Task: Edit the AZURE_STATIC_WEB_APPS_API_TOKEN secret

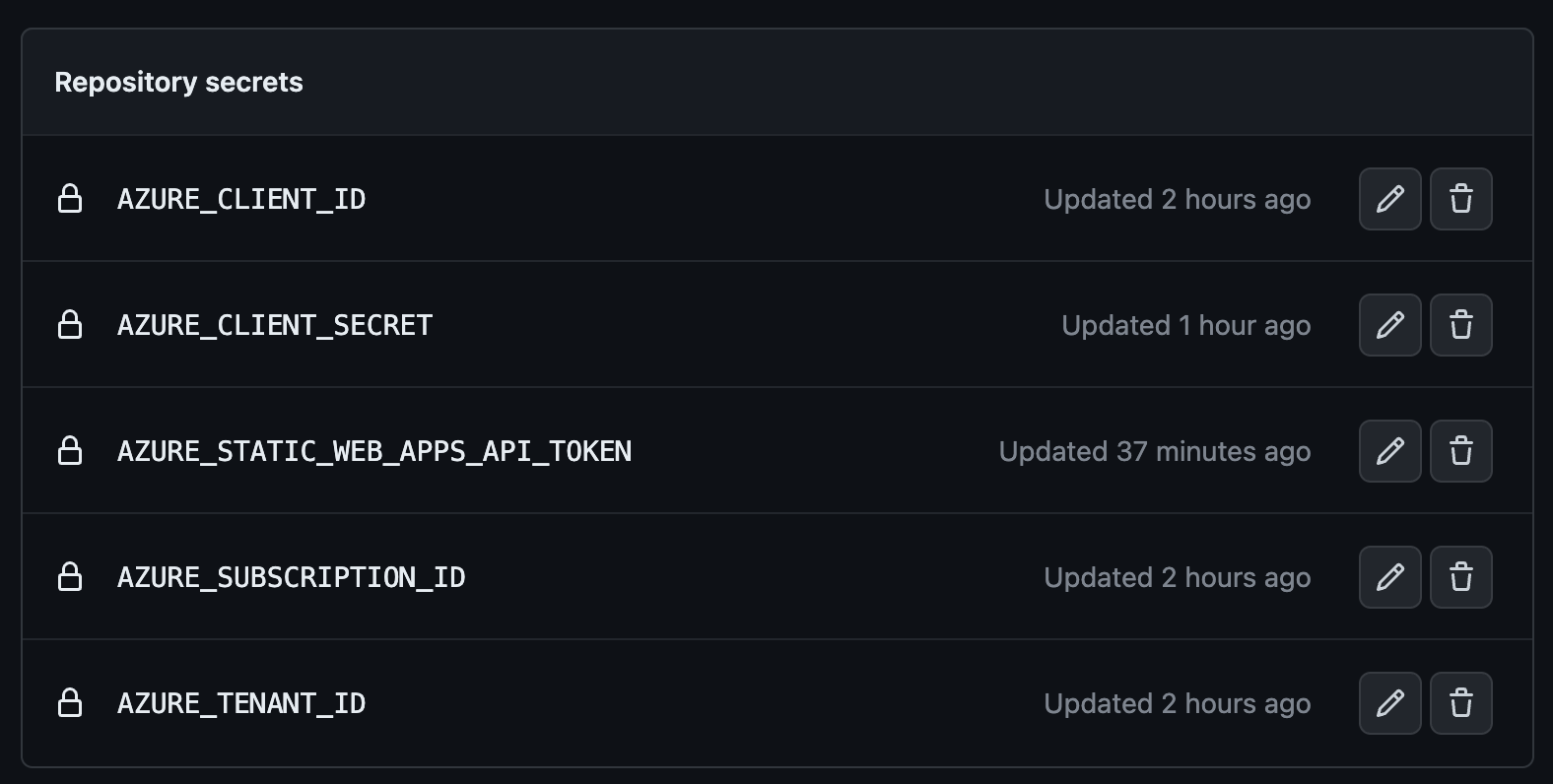Action: coord(1389,451)
